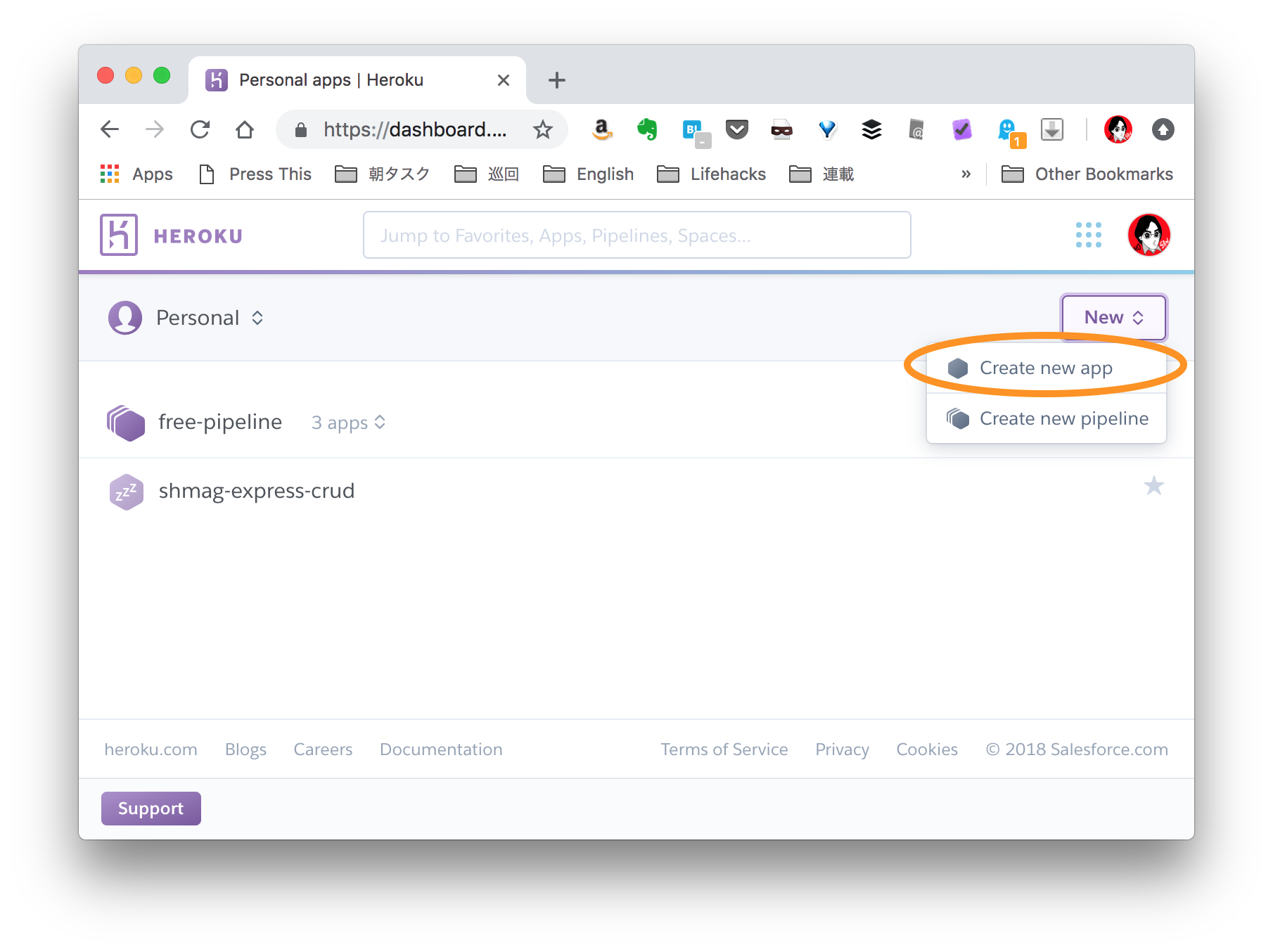Click the blue Y-shaped extension icon
The height and width of the screenshot is (952, 1273).
click(x=827, y=129)
